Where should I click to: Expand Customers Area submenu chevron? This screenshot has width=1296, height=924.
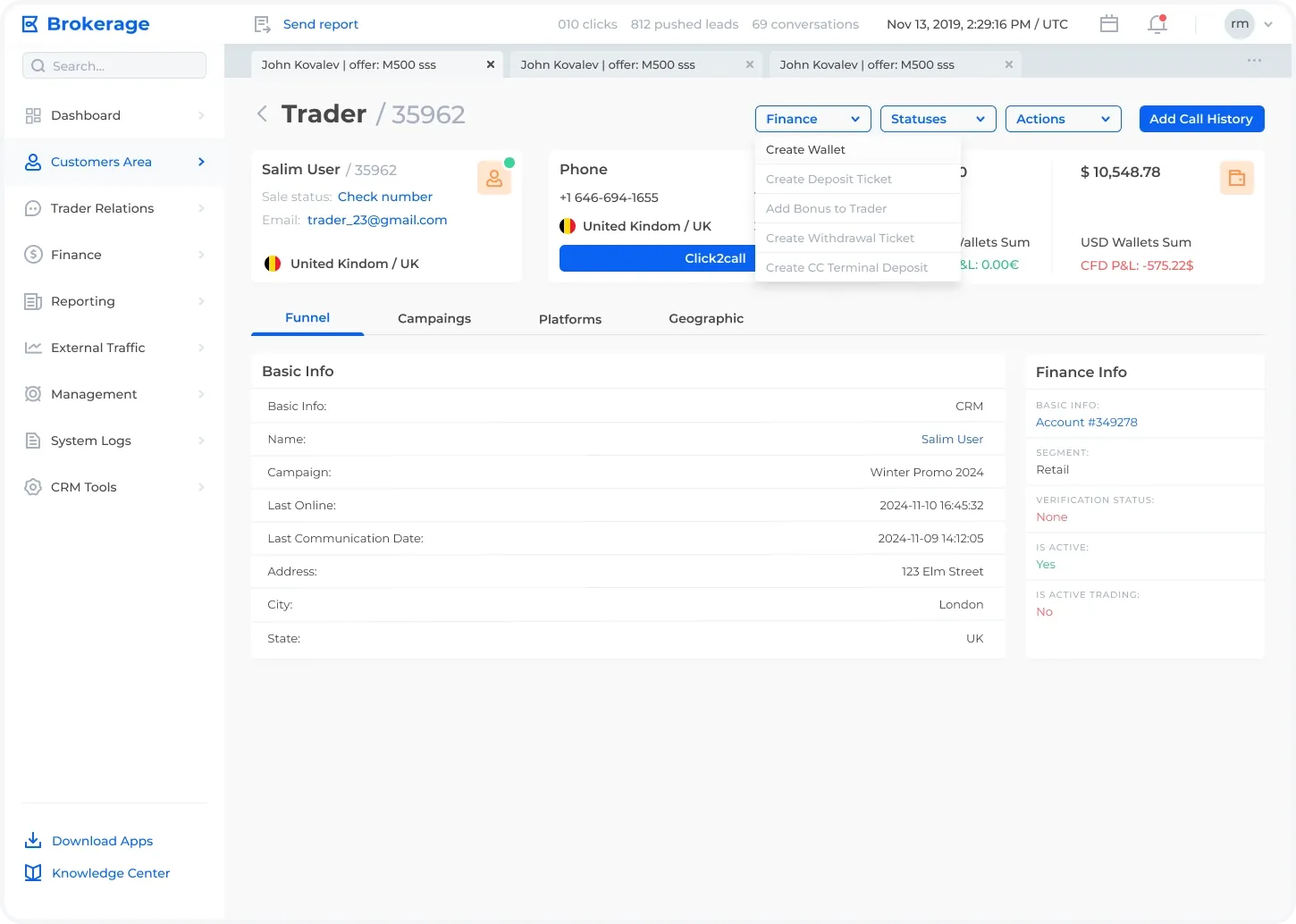[201, 162]
